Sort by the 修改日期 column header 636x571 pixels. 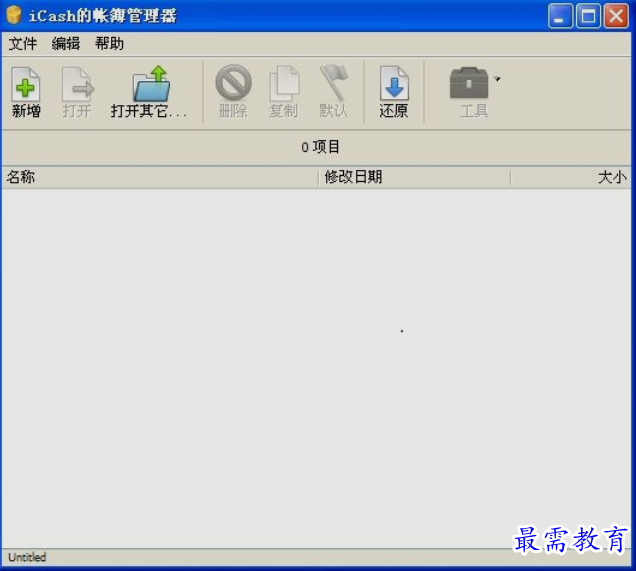point(414,177)
